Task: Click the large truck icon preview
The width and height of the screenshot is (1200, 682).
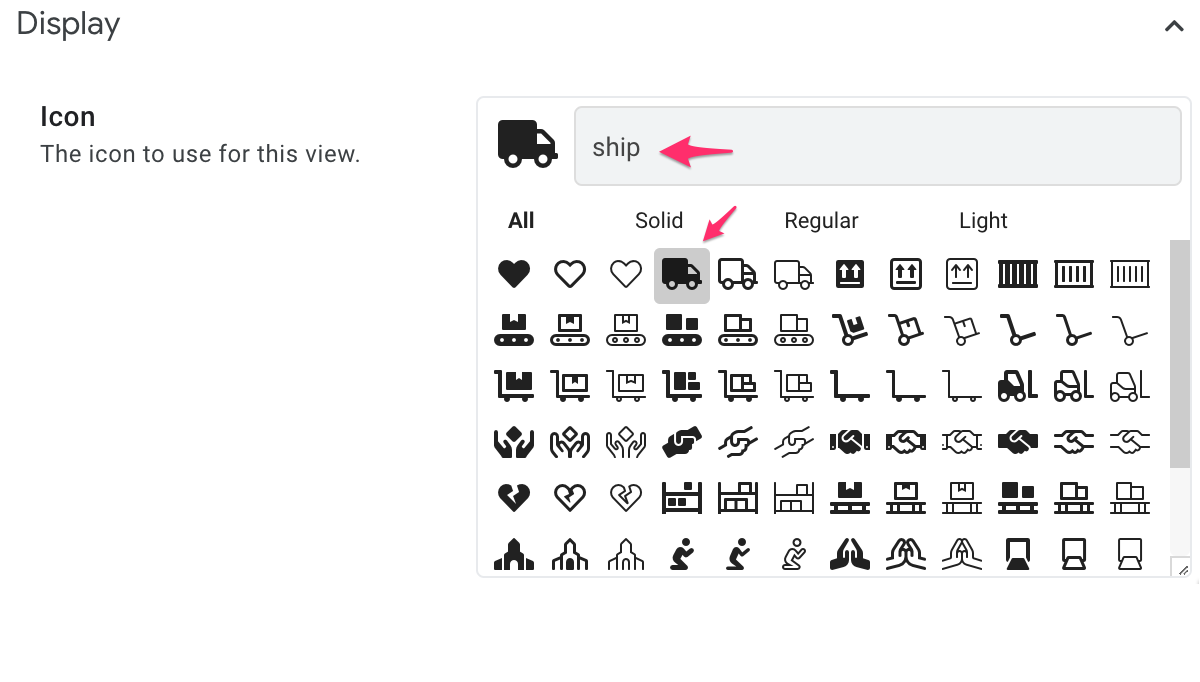Action: click(x=527, y=143)
